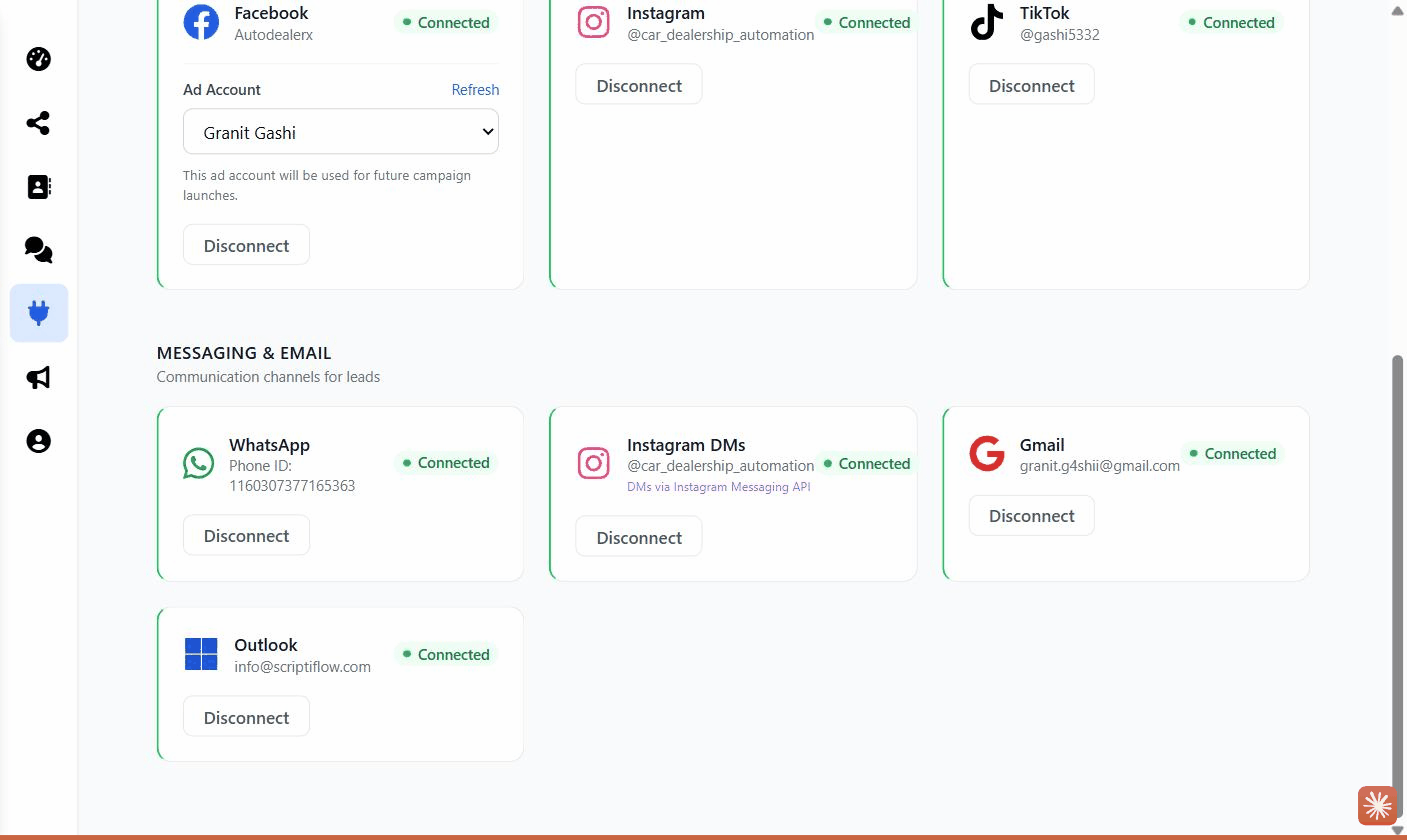Disconnect the Facebook integration
1407x840 pixels.
[x=246, y=245]
